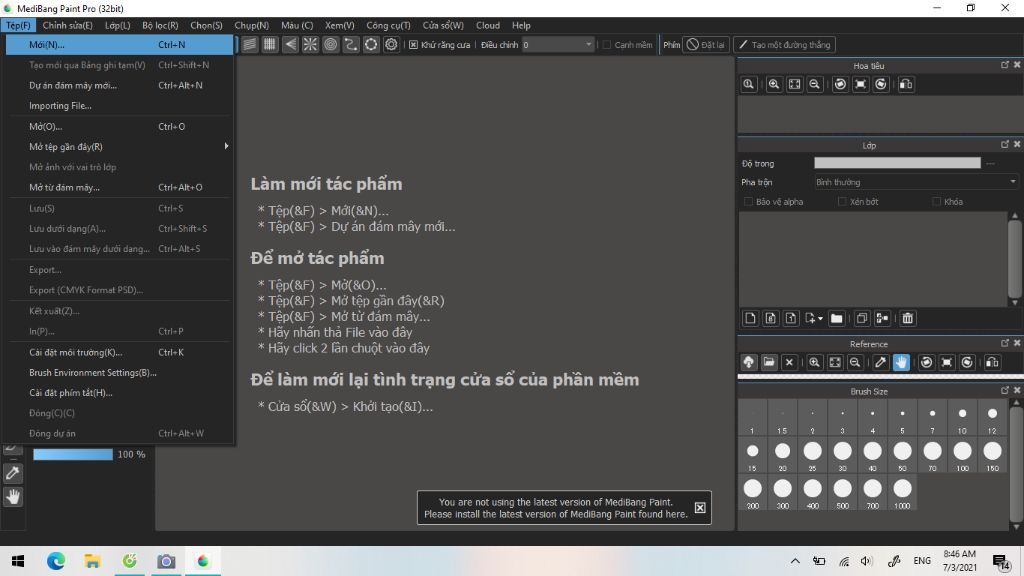Choose Brush Environment Settings(B)... entry
The image size is (1024, 576).
pyautogui.click(x=120, y=372)
